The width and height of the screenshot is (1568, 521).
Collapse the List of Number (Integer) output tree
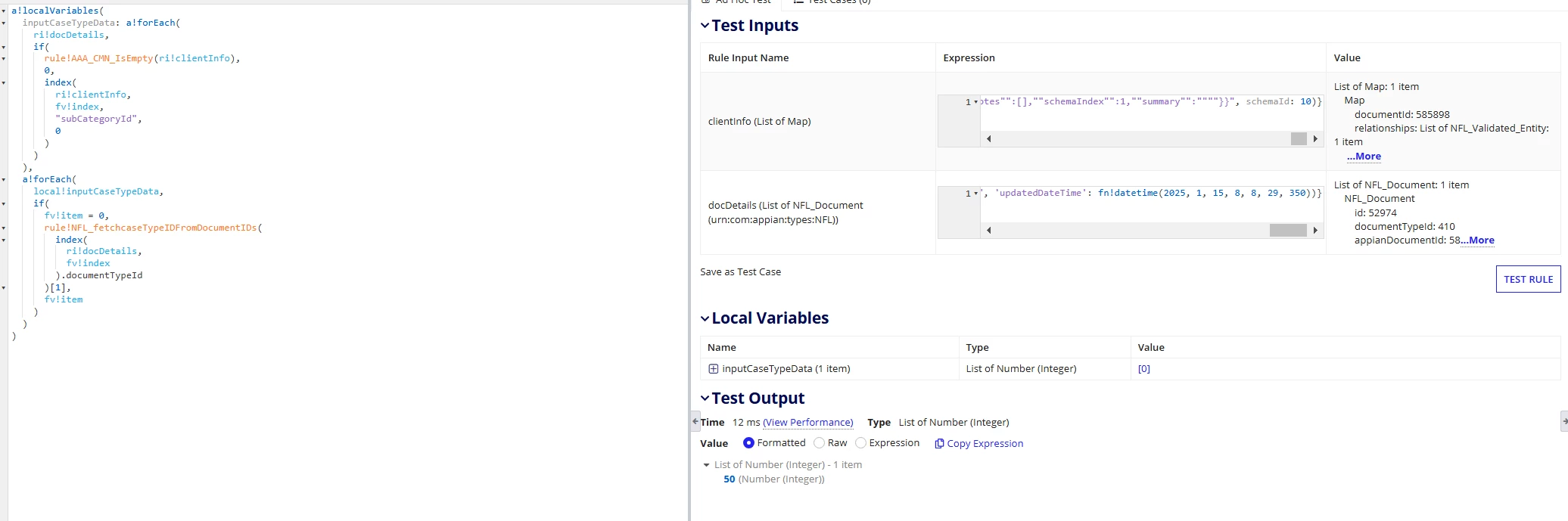pyautogui.click(x=706, y=465)
